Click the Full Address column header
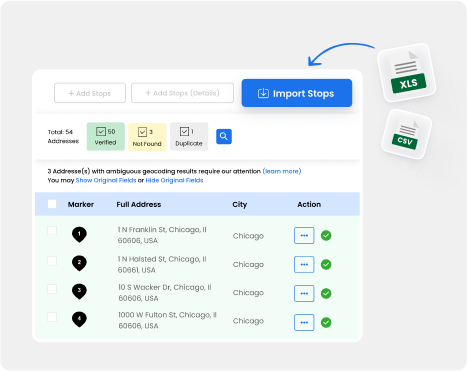 (139, 204)
